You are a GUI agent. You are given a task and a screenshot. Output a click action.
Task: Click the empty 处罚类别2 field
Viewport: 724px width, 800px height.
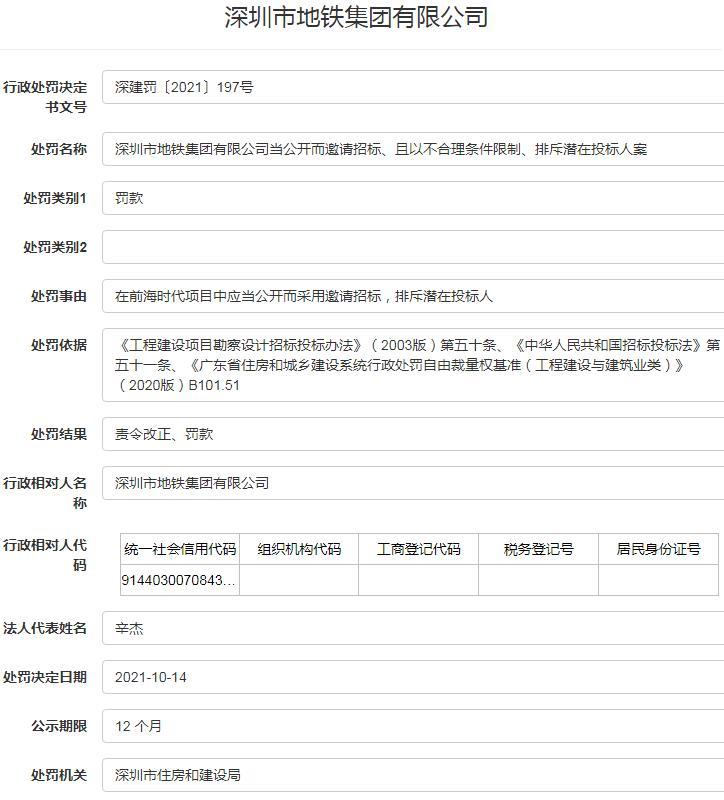pos(413,247)
